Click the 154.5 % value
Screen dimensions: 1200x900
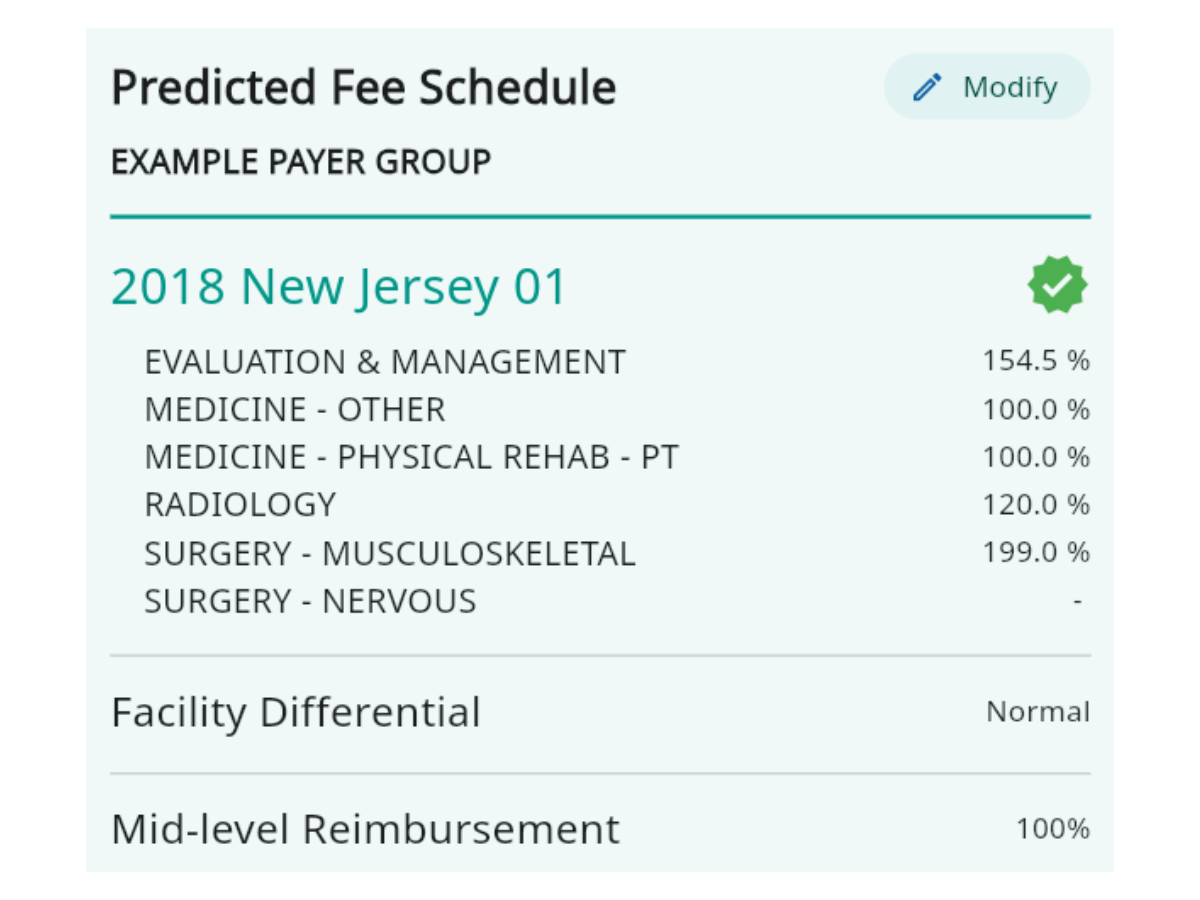[x=1036, y=361]
